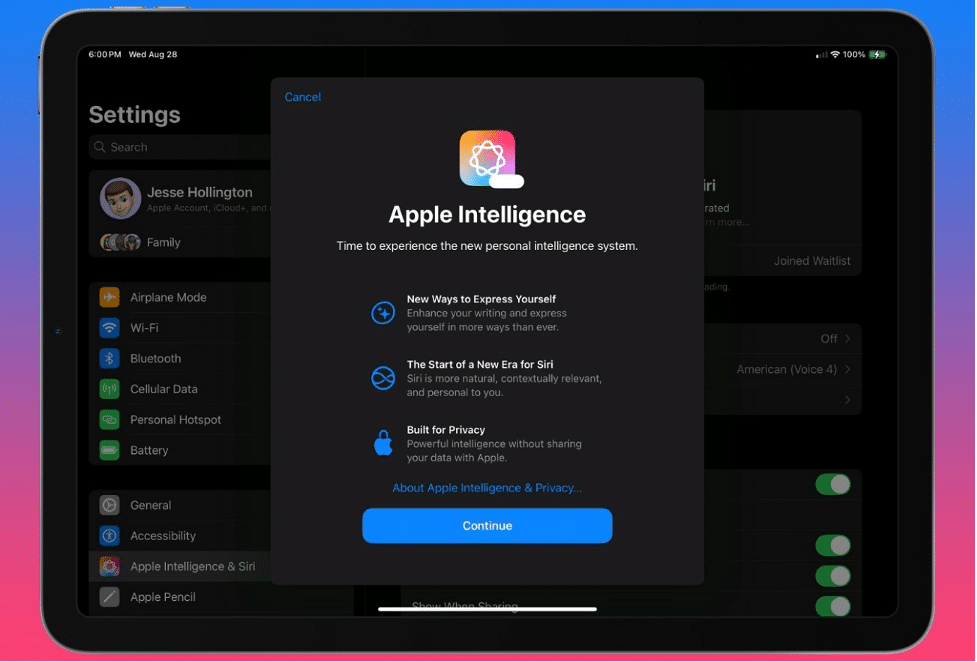Select the Apple Intelligence & Siri rainbow icon
The image size is (977, 662).
click(108, 566)
